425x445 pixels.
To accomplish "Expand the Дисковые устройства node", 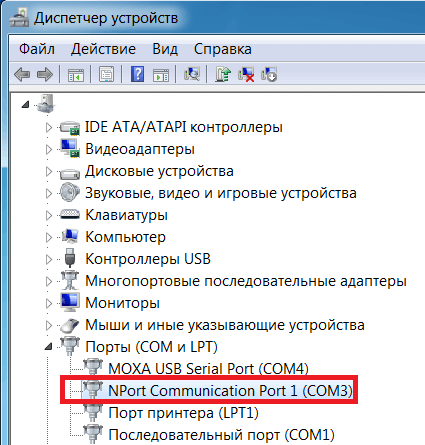I will pyautogui.click(x=49, y=171).
